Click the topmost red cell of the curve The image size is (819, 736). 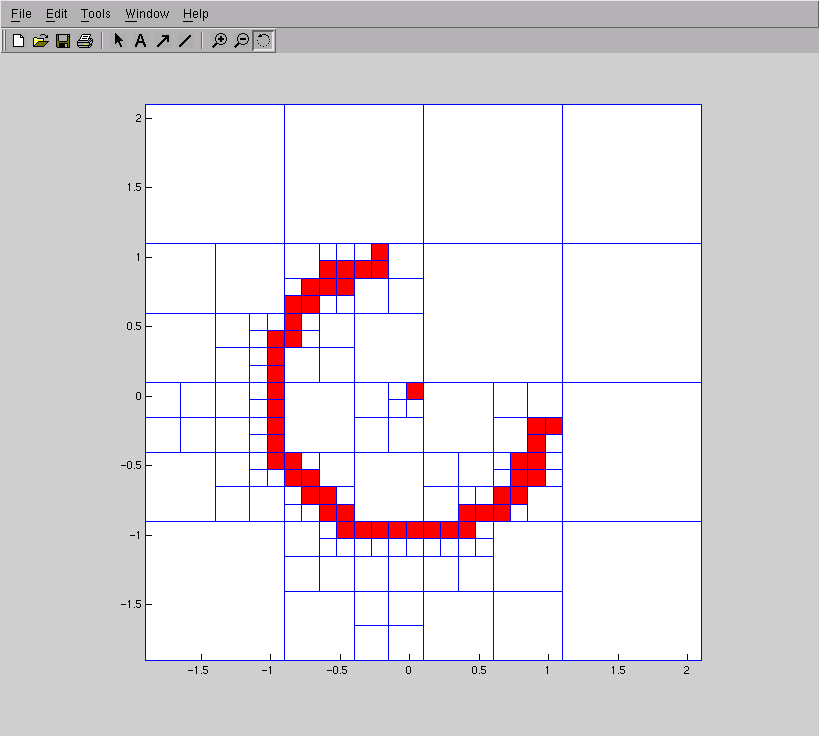(x=379, y=251)
